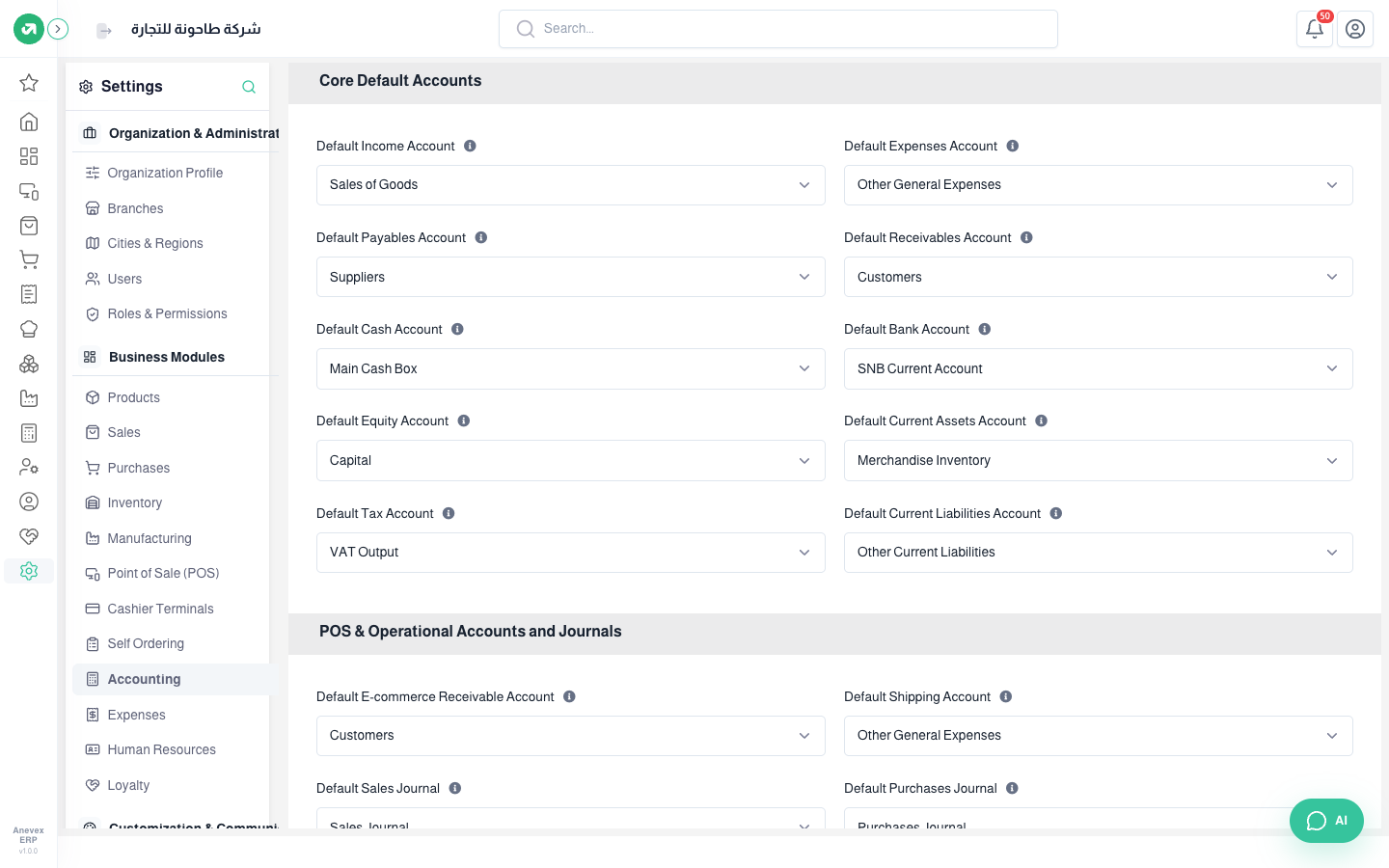This screenshot has width=1389, height=868.
Task: Go to Cashier Terminals settings
Action: click(x=160, y=609)
